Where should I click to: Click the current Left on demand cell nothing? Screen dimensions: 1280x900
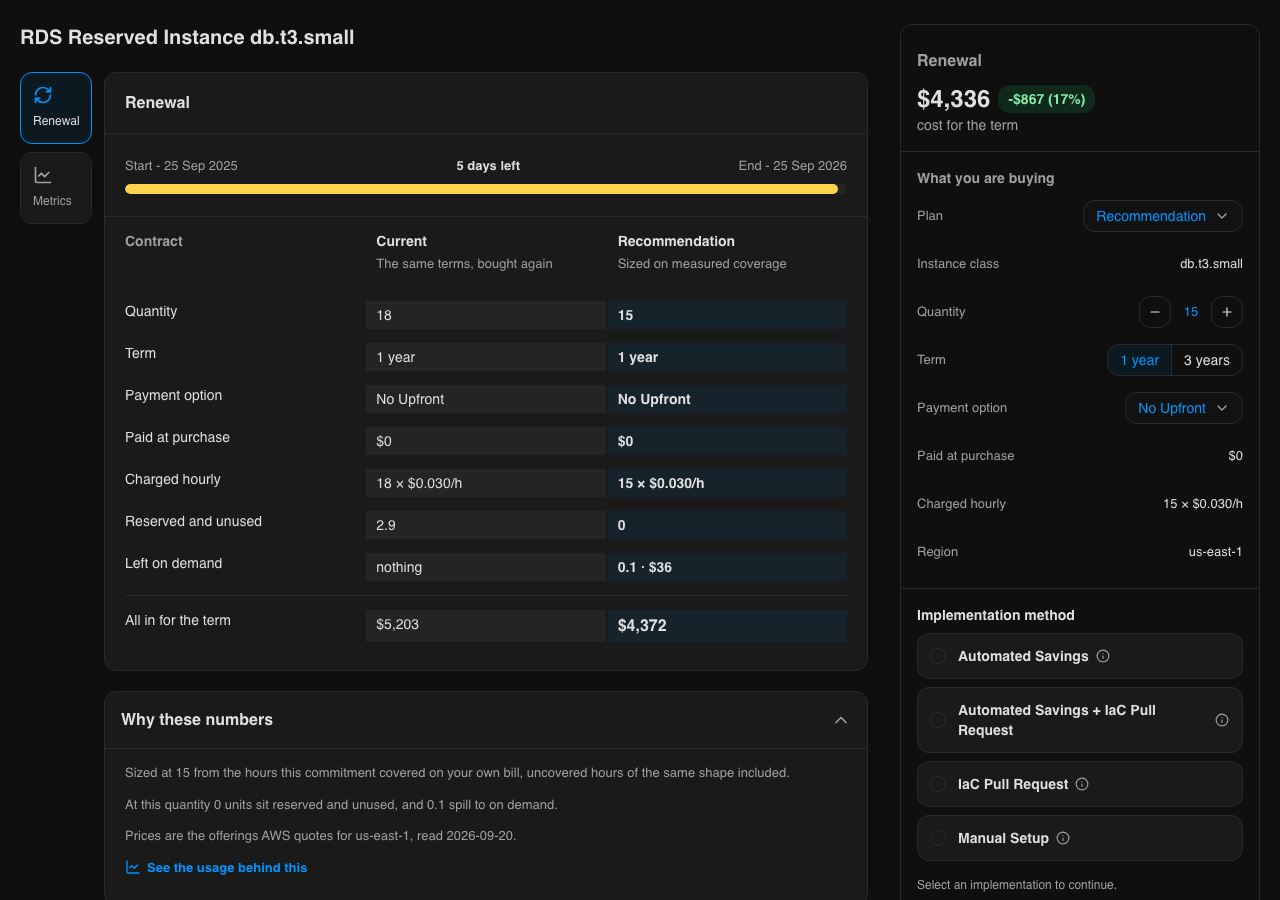tap(485, 567)
